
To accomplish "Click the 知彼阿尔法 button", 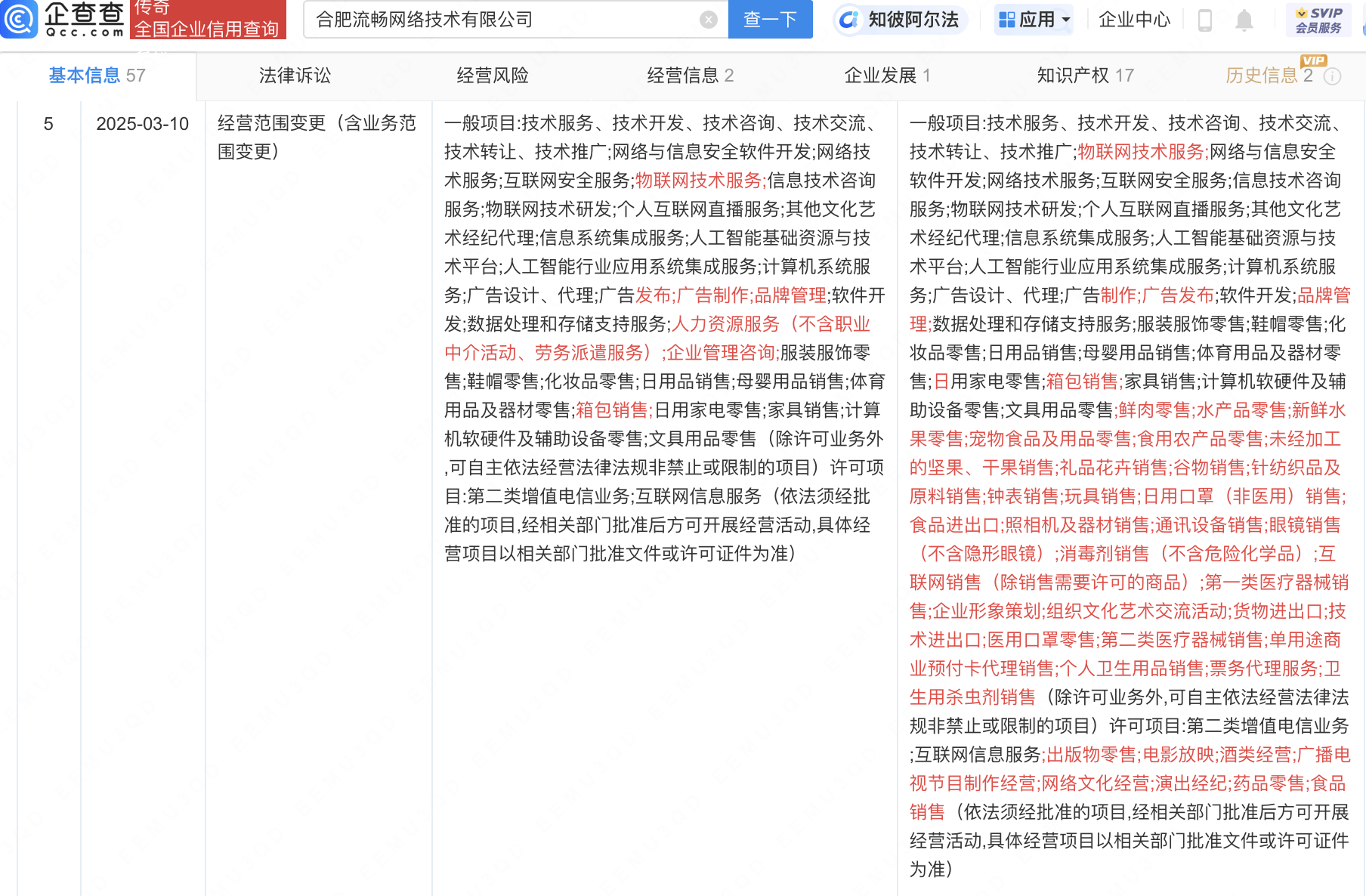I will pyautogui.click(x=901, y=20).
